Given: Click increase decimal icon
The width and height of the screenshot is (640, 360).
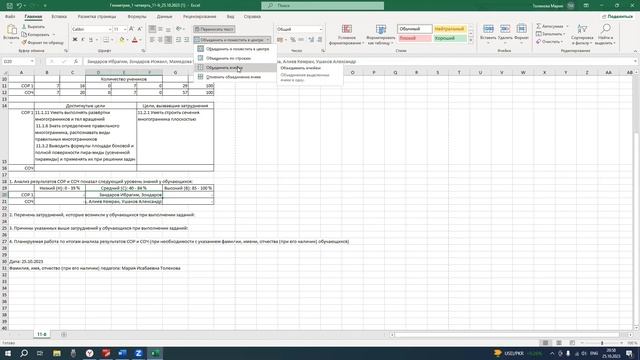Looking at the screenshot, I should (311, 40).
